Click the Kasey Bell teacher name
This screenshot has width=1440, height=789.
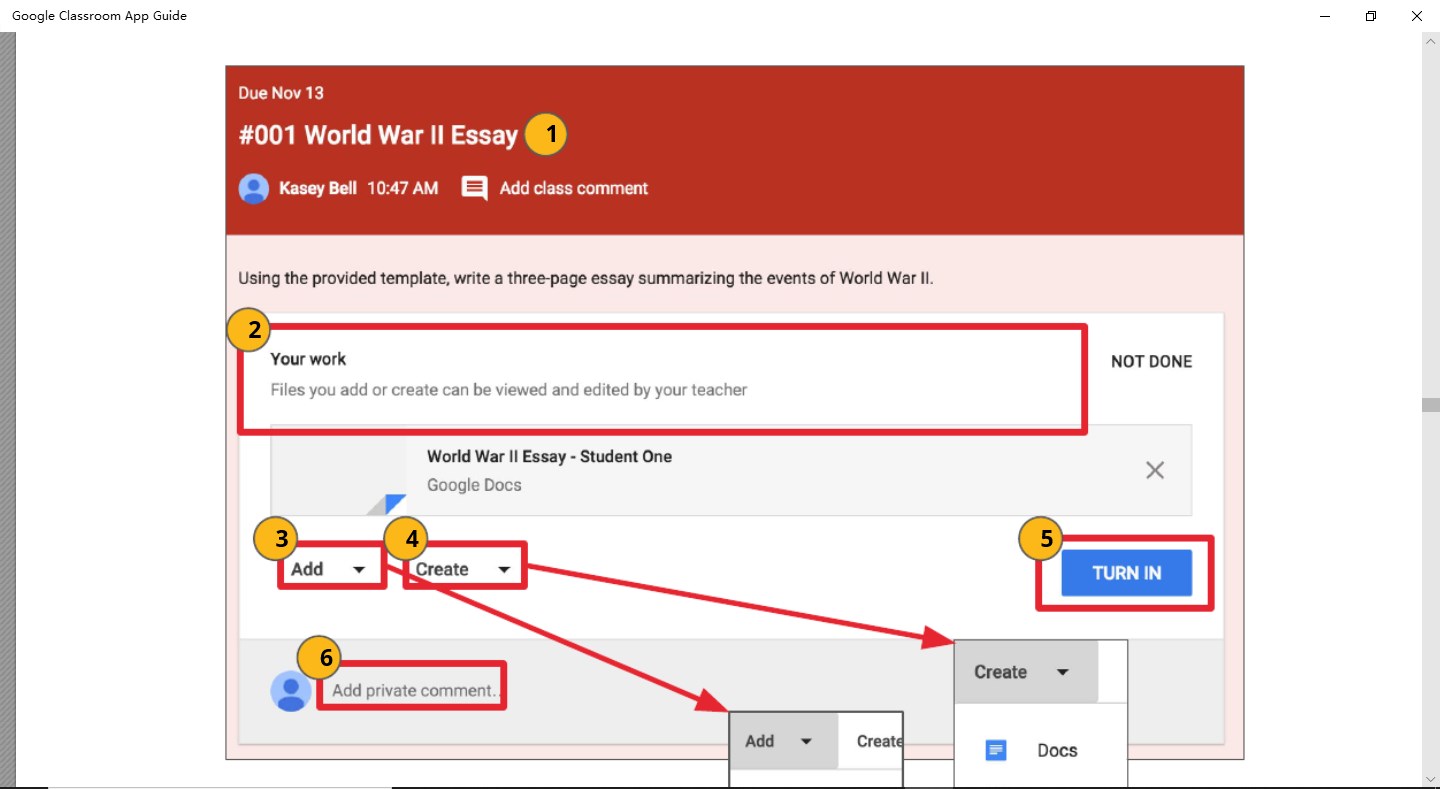click(x=318, y=188)
